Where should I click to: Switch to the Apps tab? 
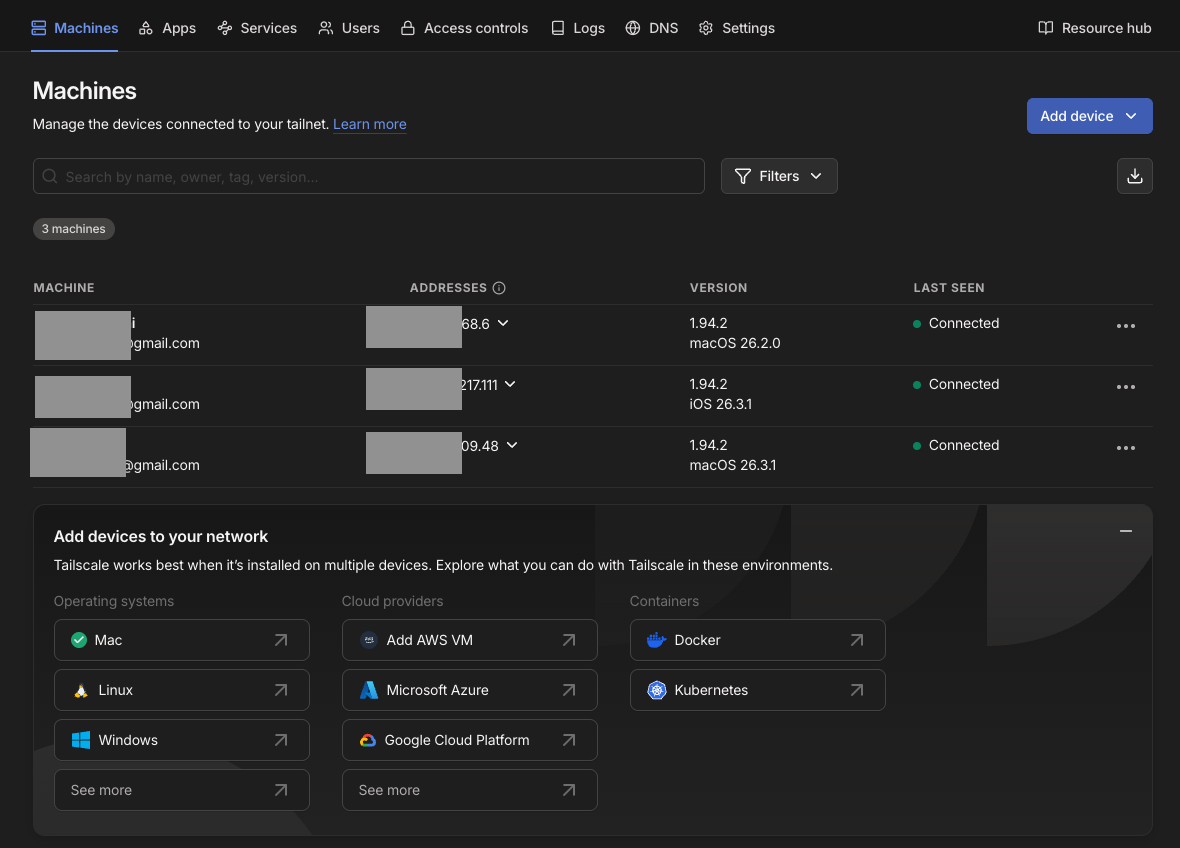(x=167, y=28)
